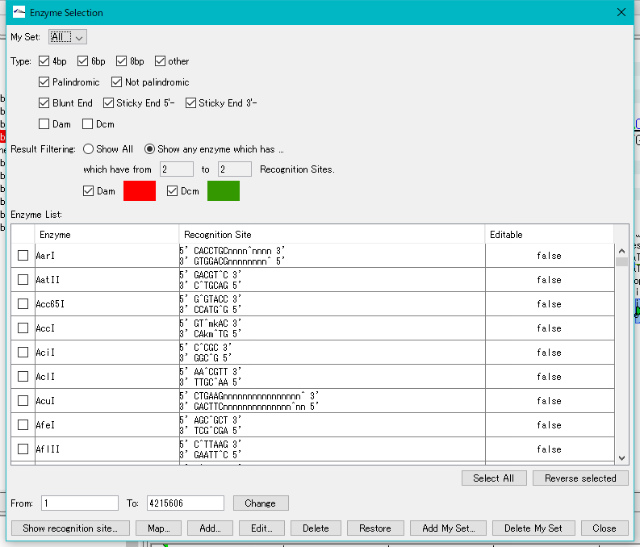Click the AarI row 'false' editable cell
Screen dimensions: 640x547
[x=549, y=256]
